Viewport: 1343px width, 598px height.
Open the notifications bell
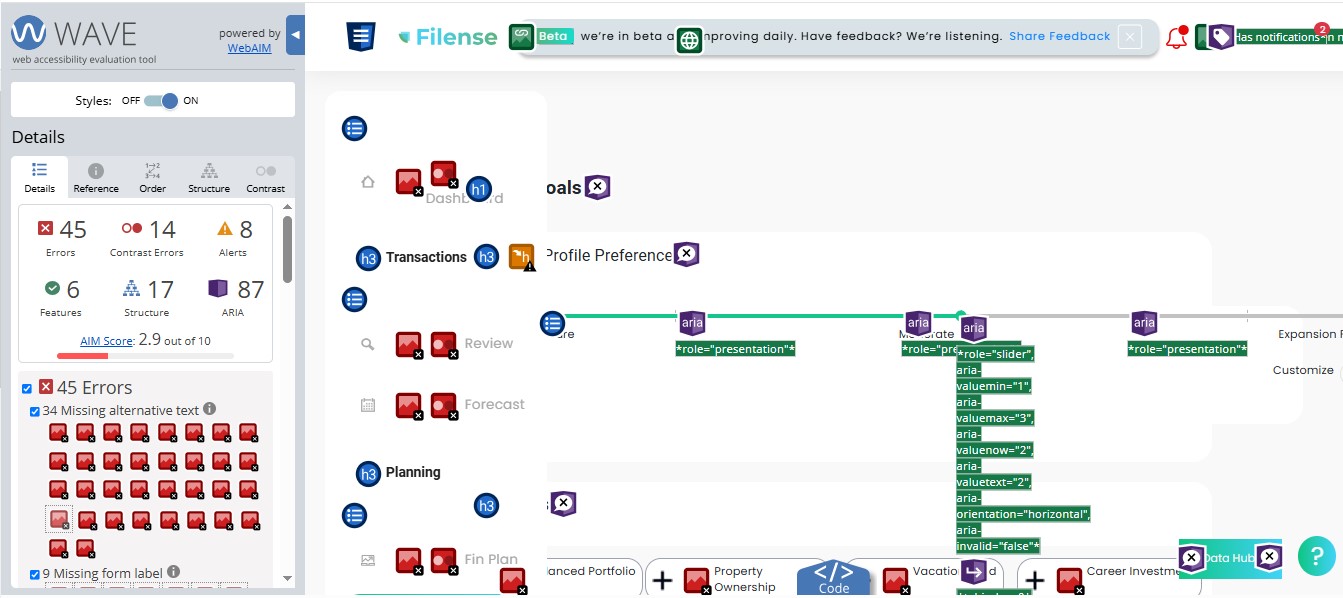(1177, 37)
